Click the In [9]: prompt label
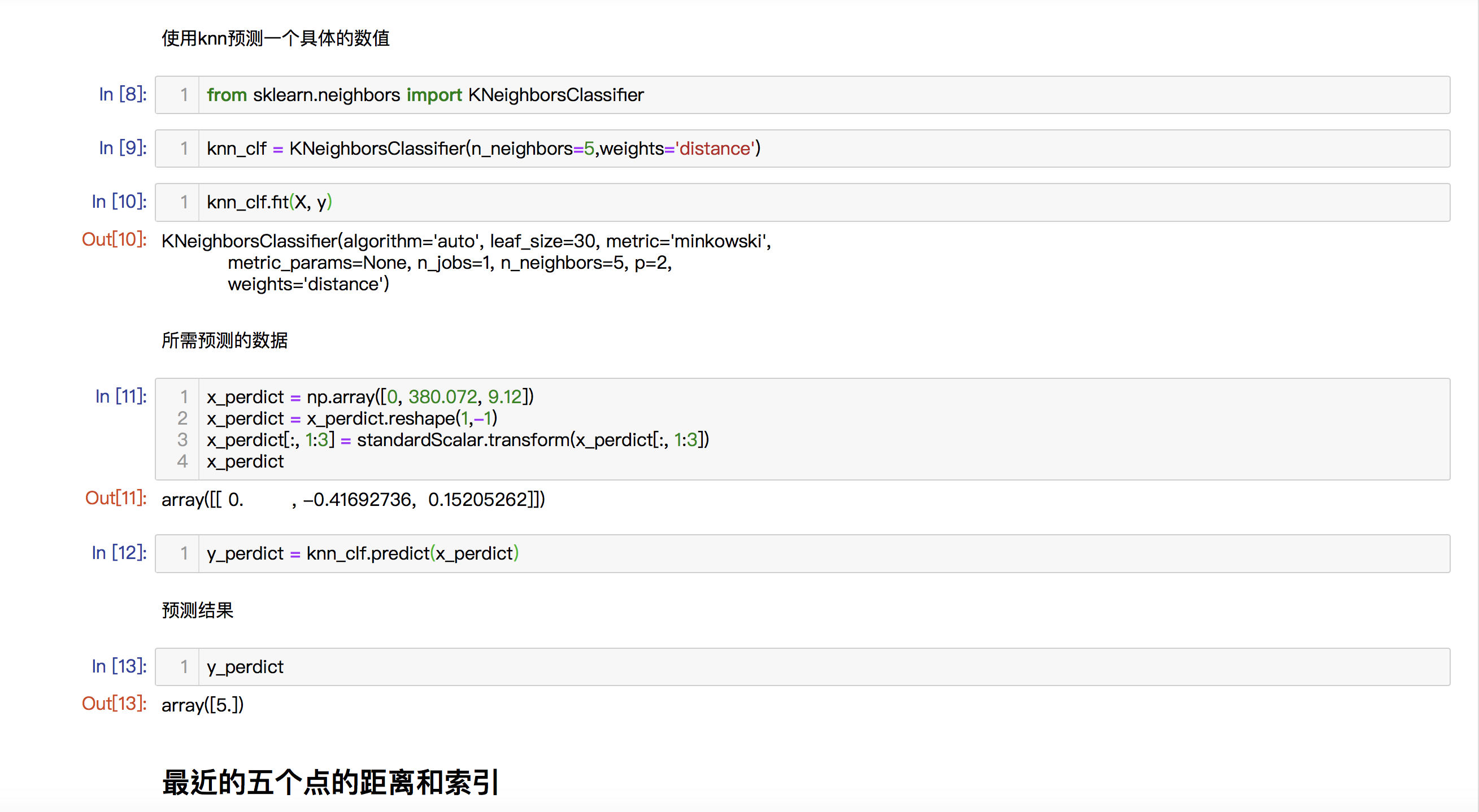 tap(123, 148)
